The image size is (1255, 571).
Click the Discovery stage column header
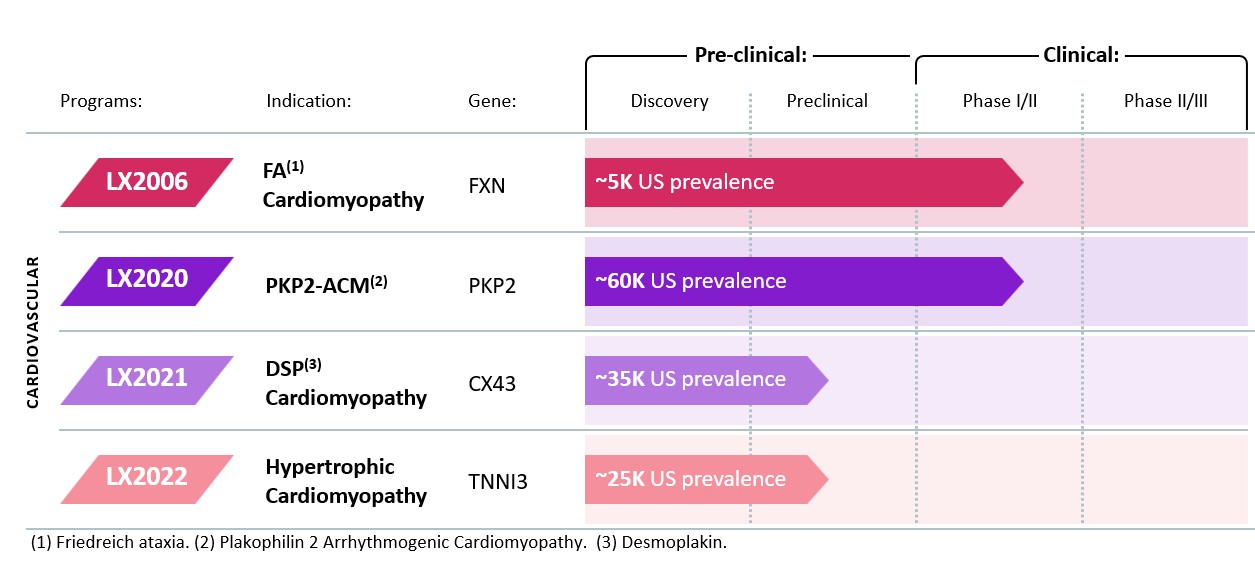(x=669, y=101)
